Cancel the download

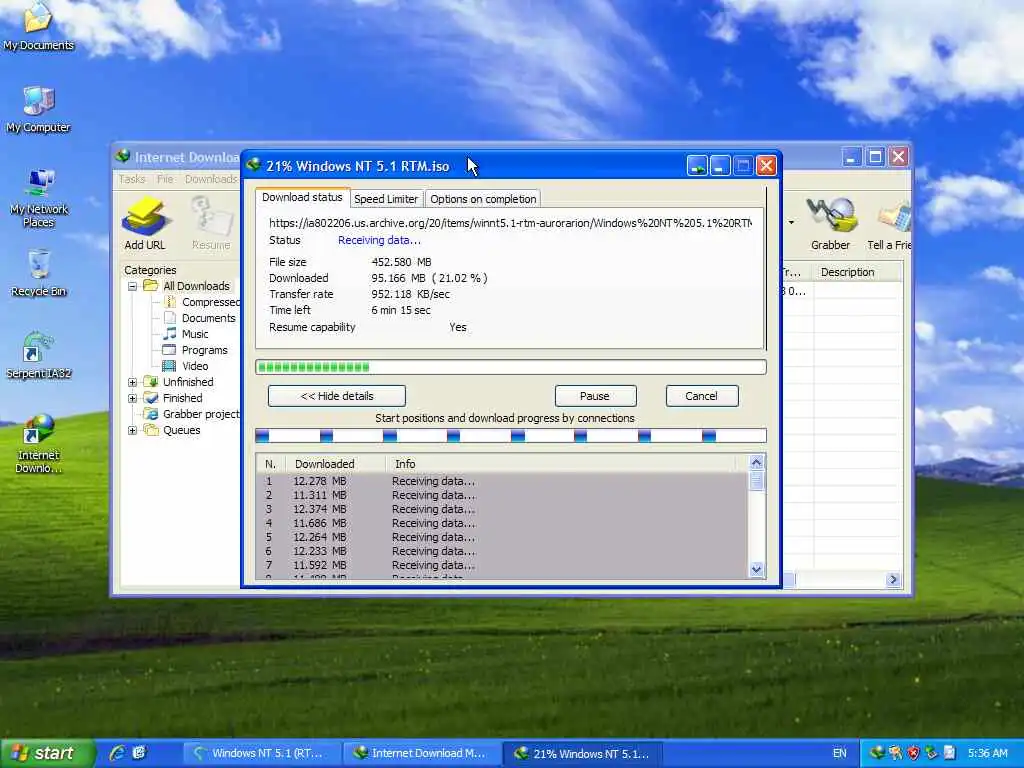(x=702, y=396)
